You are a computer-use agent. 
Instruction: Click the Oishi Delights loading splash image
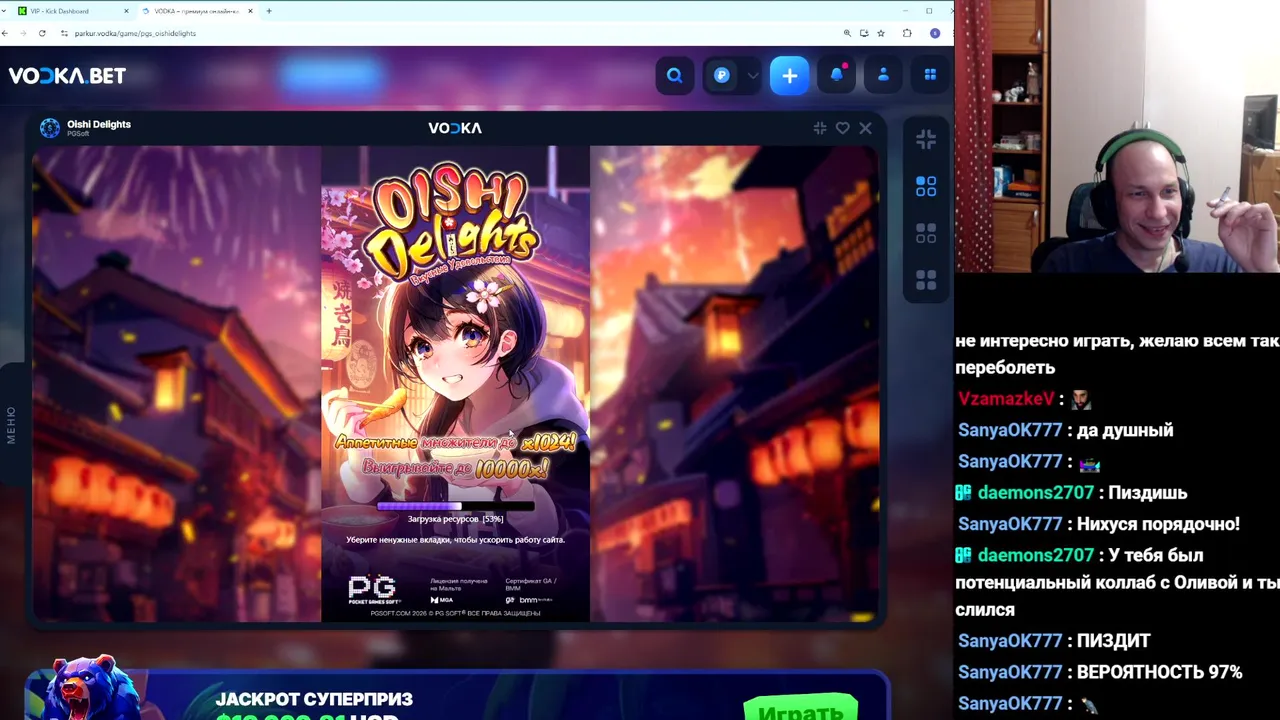point(455,384)
